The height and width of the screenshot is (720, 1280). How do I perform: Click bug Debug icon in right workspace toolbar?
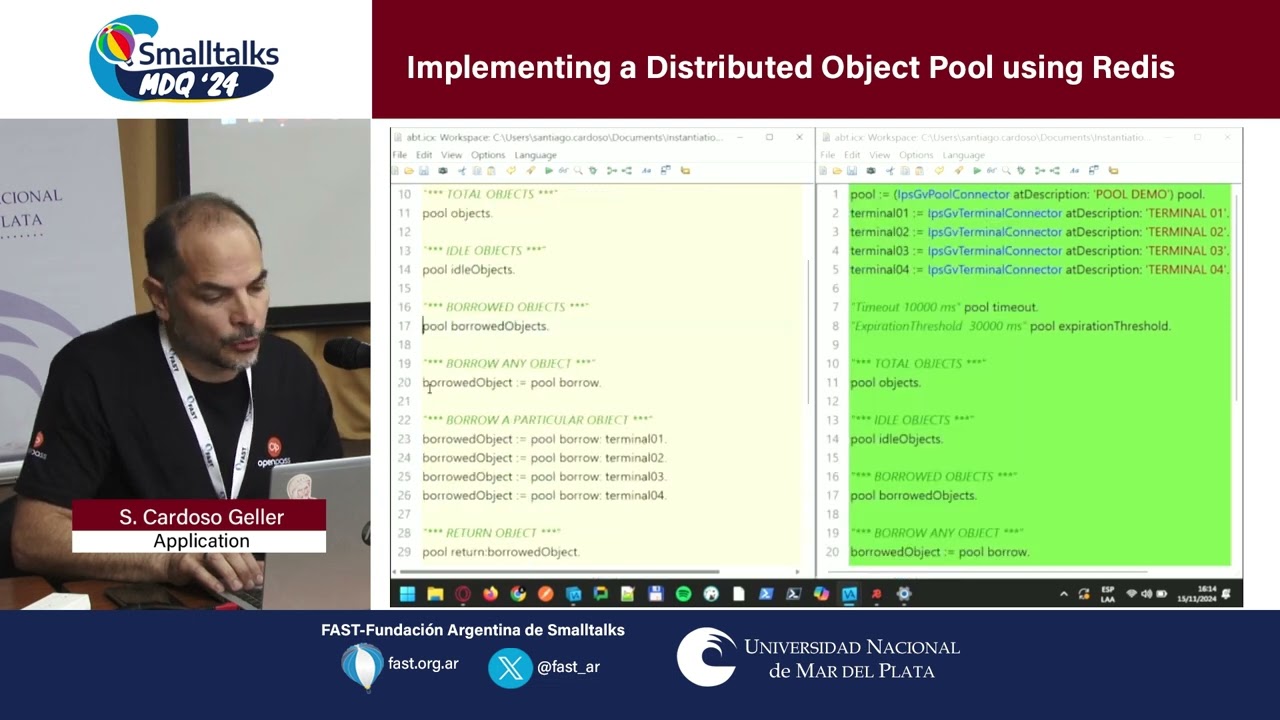1021,171
